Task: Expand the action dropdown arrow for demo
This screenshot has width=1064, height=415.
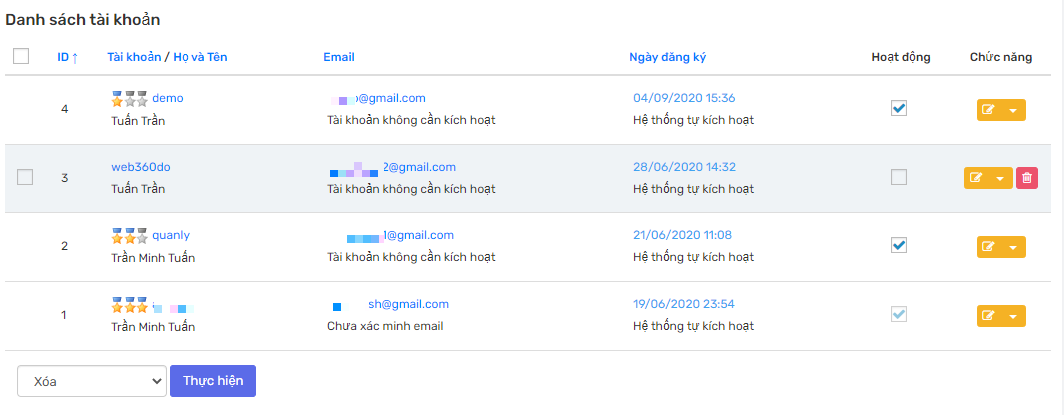Action: (x=1013, y=110)
